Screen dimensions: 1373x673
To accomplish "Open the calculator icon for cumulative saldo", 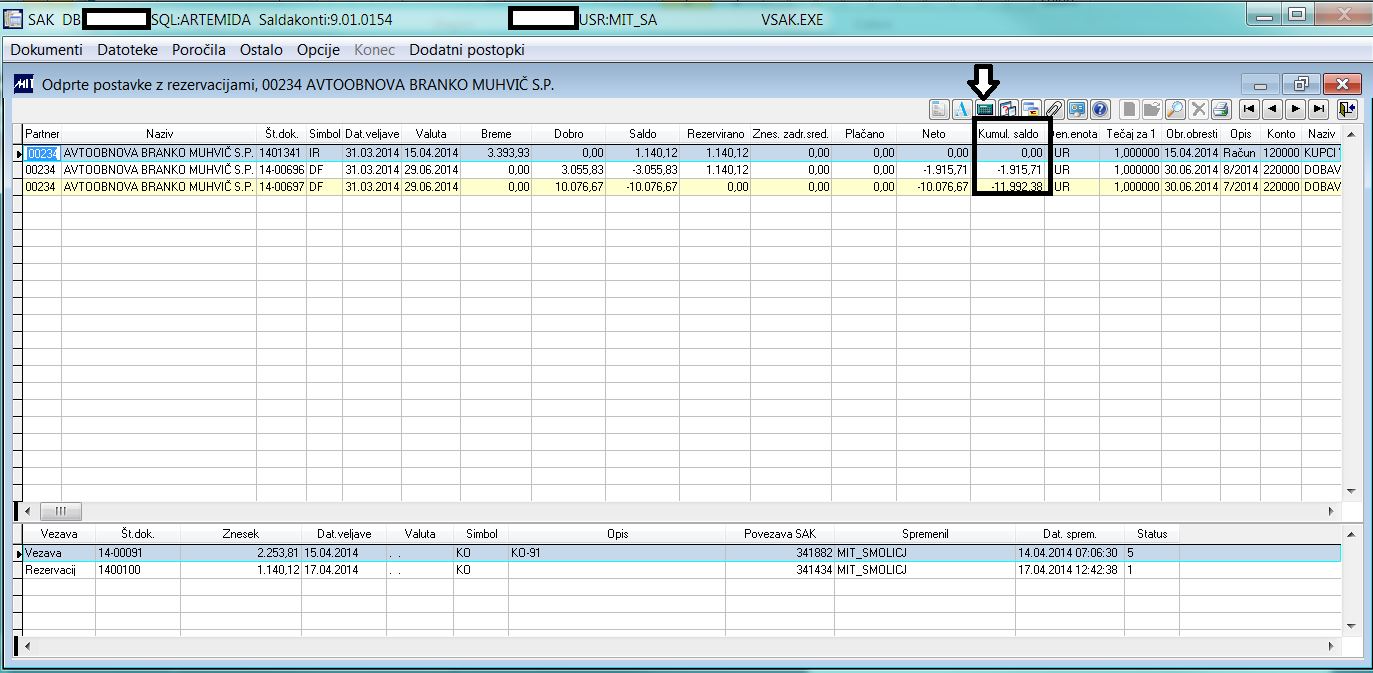I will tap(985, 109).
